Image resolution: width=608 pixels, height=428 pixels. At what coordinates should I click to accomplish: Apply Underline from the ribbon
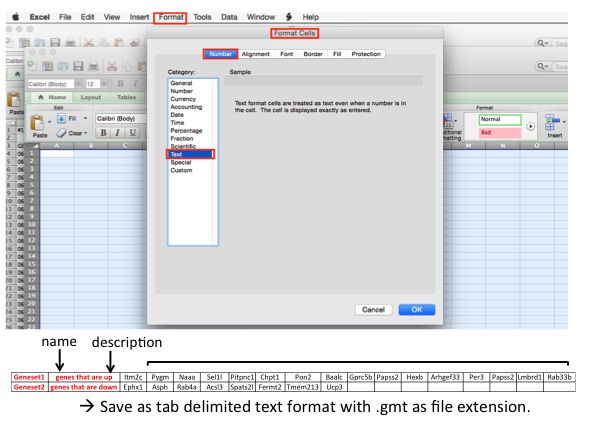[x=132, y=133]
